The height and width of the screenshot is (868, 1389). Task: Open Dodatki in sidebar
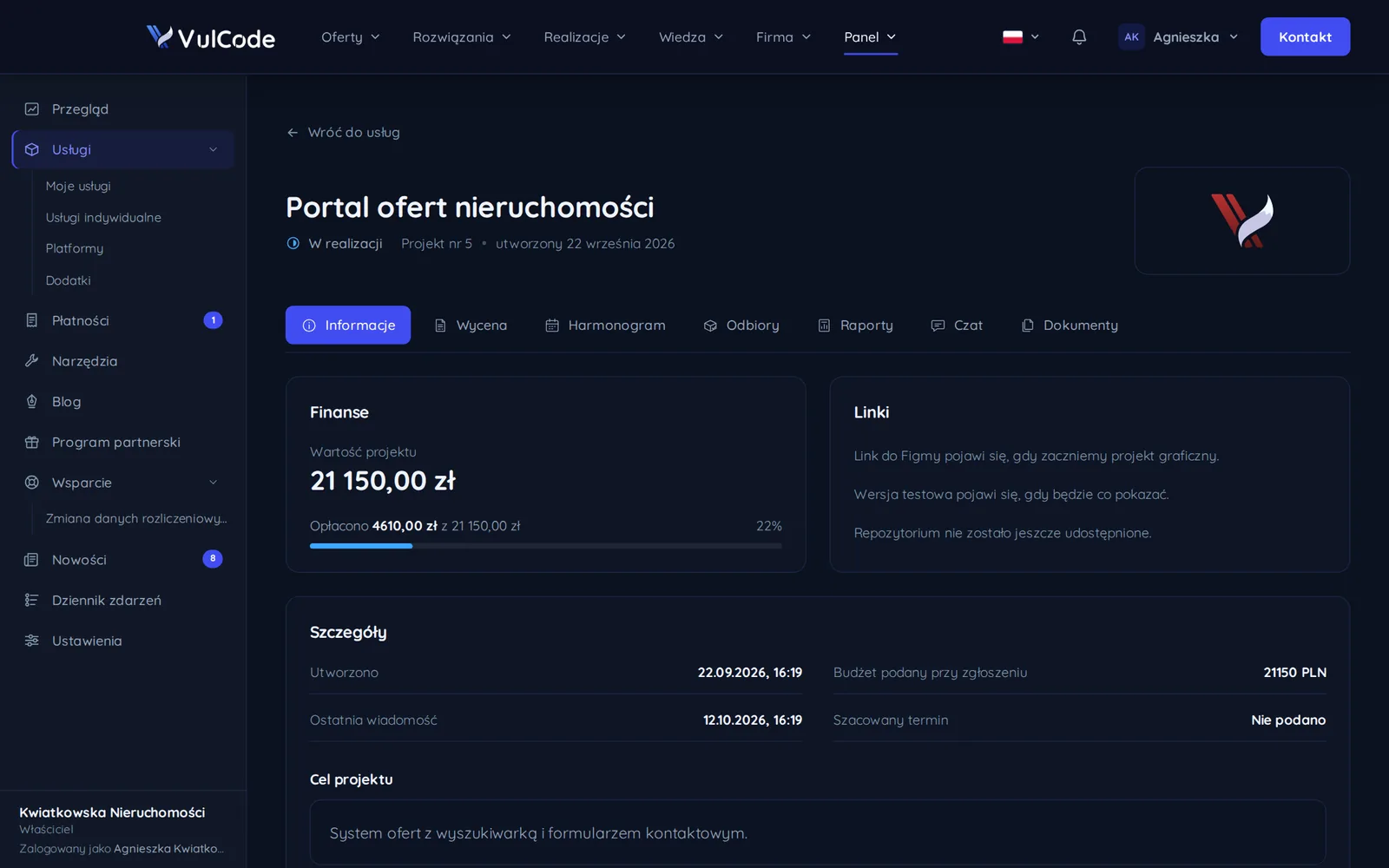tap(68, 280)
